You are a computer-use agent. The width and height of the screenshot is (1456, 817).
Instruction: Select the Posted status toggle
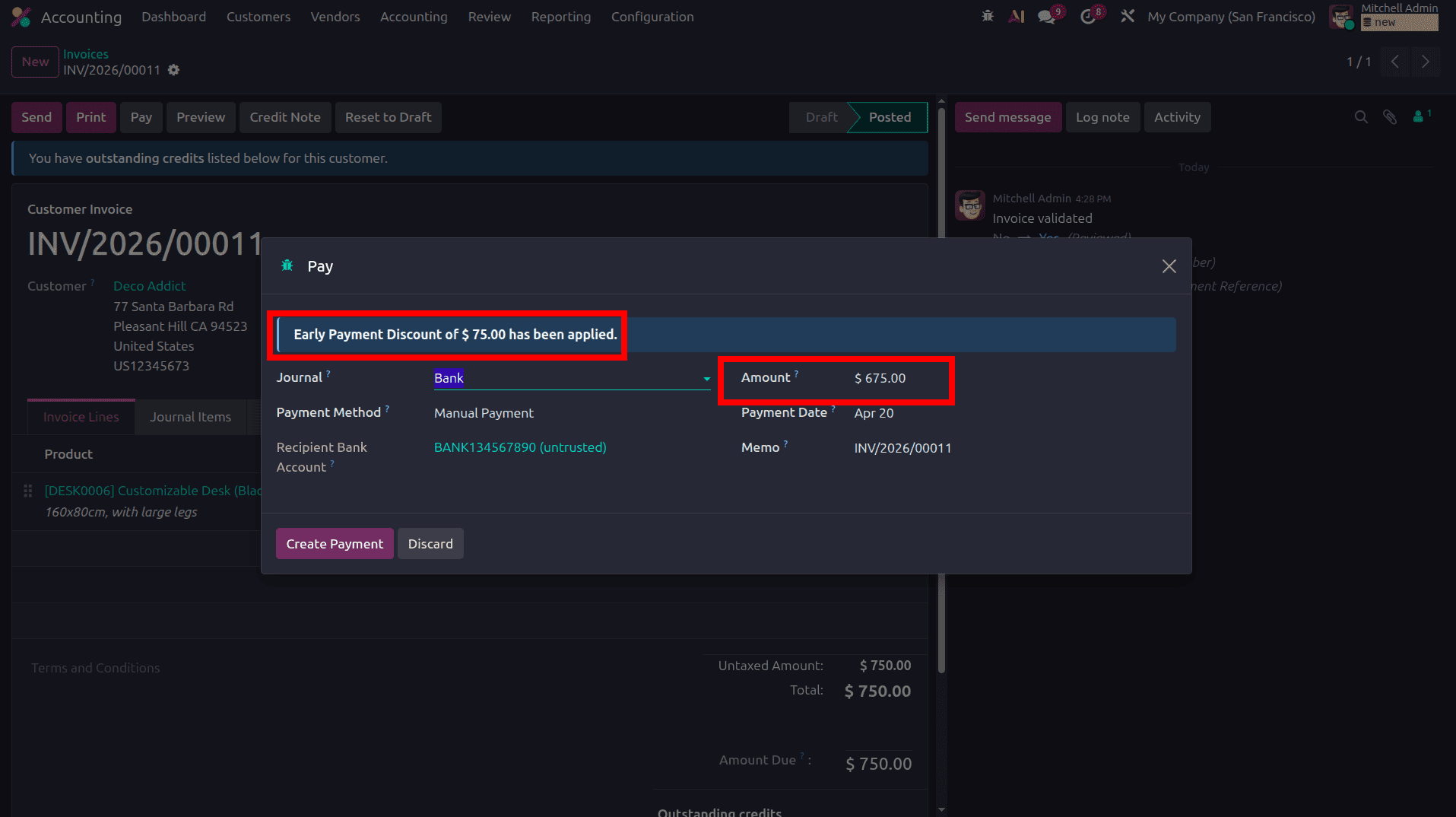(888, 117)
